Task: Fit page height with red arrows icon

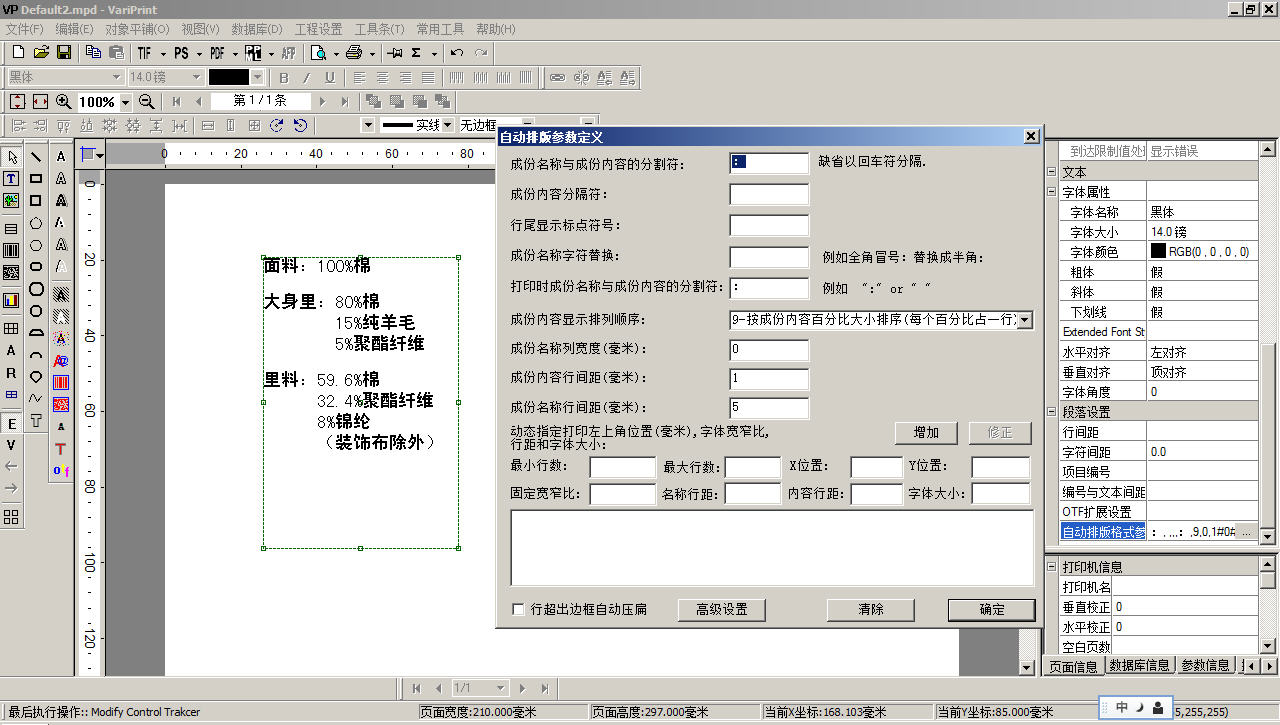Action: tap(18, 101)
